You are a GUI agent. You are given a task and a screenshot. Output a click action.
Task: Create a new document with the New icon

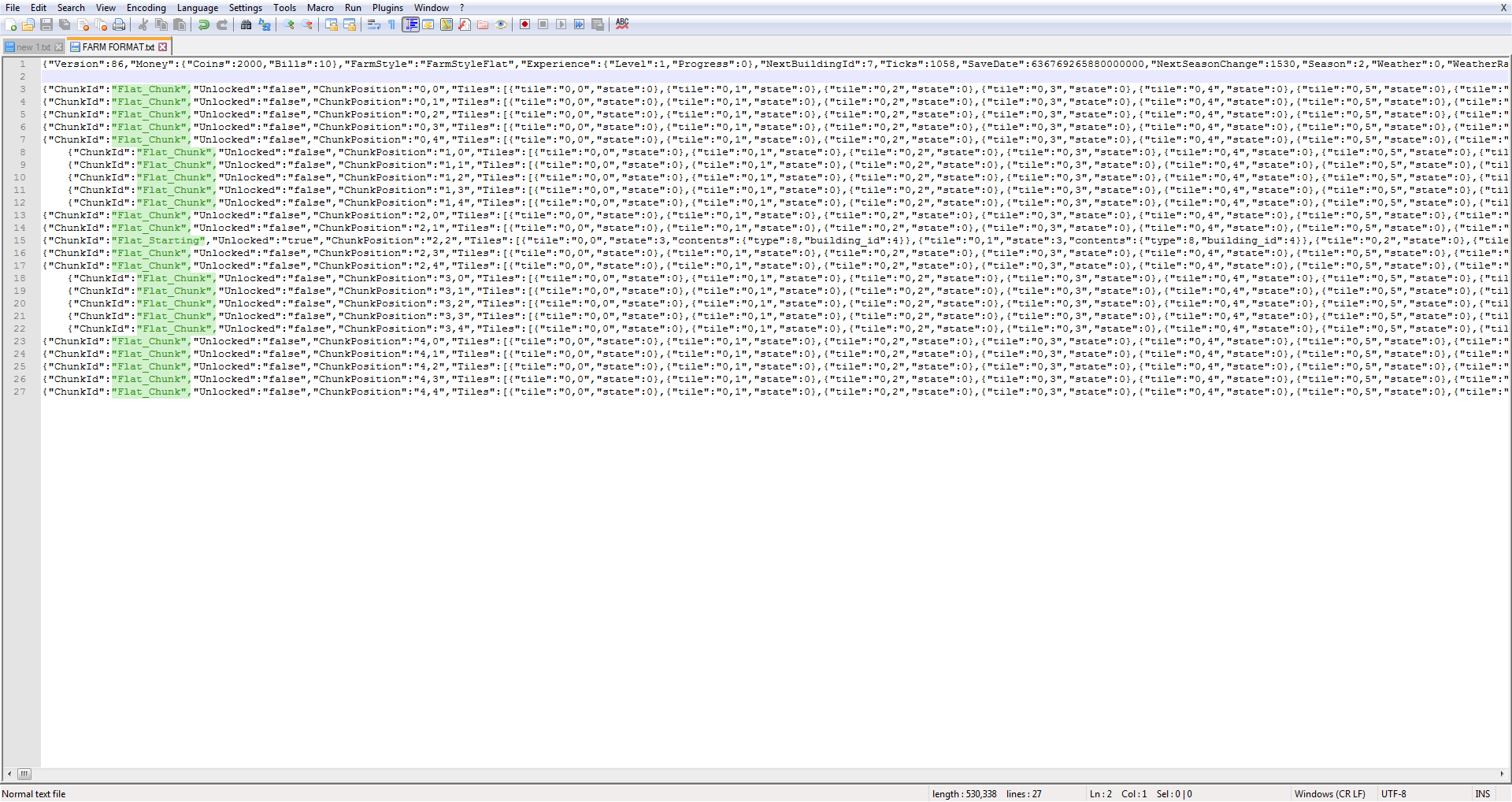pos(10,24)
